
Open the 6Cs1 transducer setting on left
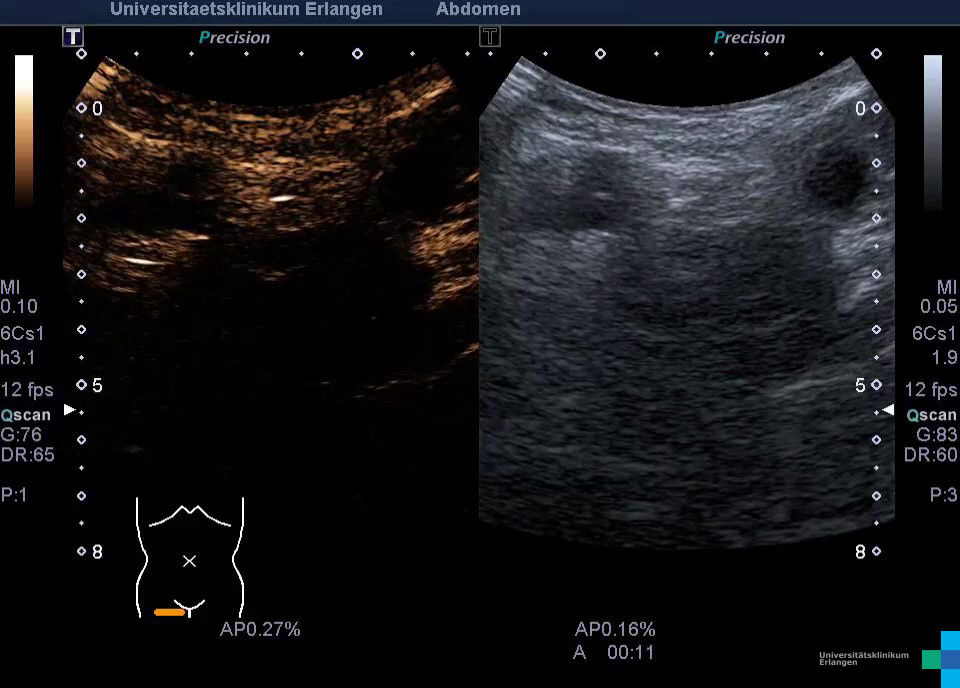click(x=22, y=333)
